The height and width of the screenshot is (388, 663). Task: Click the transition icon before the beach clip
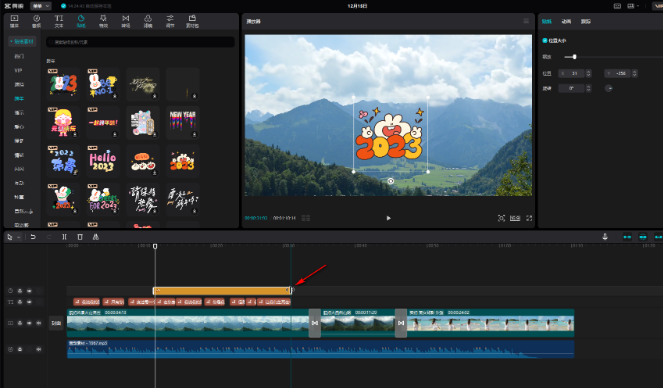401,323
